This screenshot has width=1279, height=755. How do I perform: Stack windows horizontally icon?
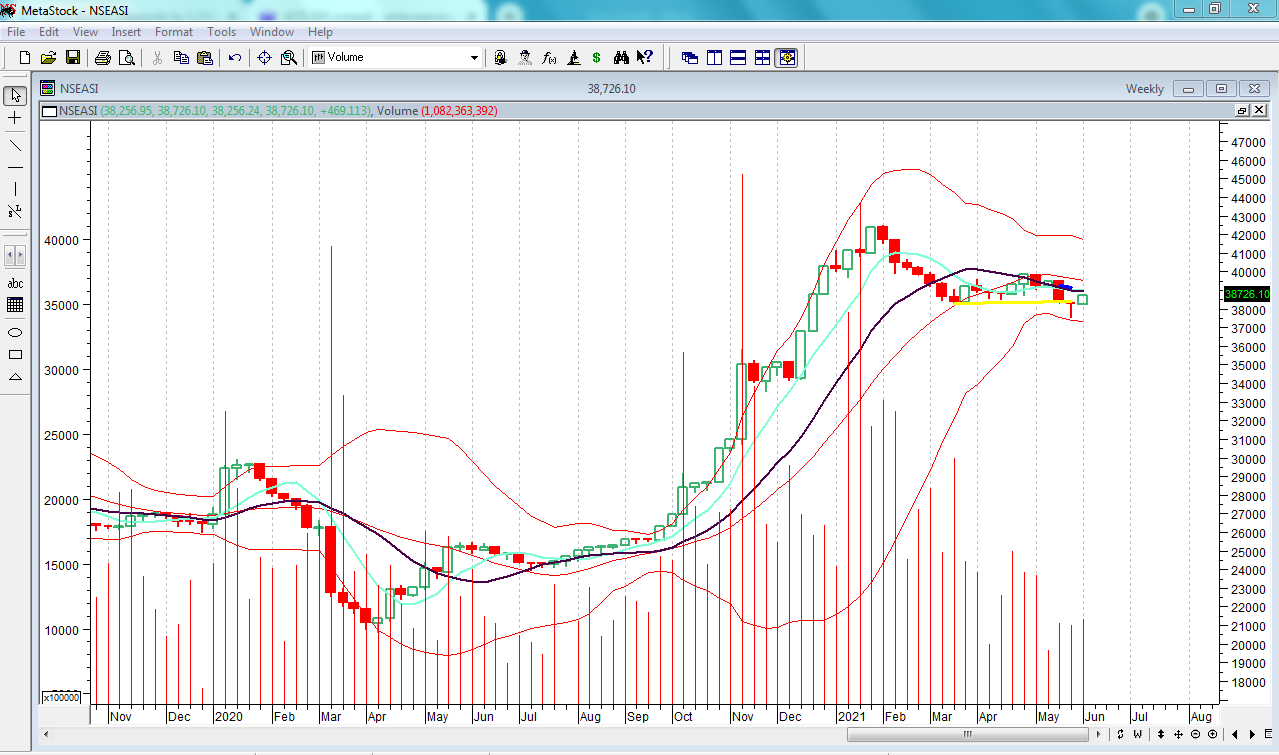[738, 57]
